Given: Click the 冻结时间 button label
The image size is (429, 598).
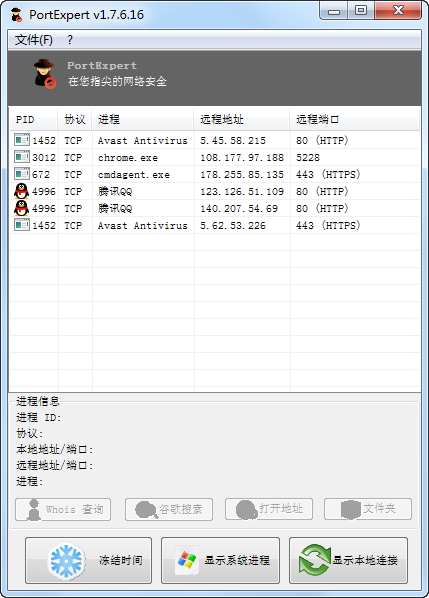Looking at the screenshot, I should tap(121, 560).
